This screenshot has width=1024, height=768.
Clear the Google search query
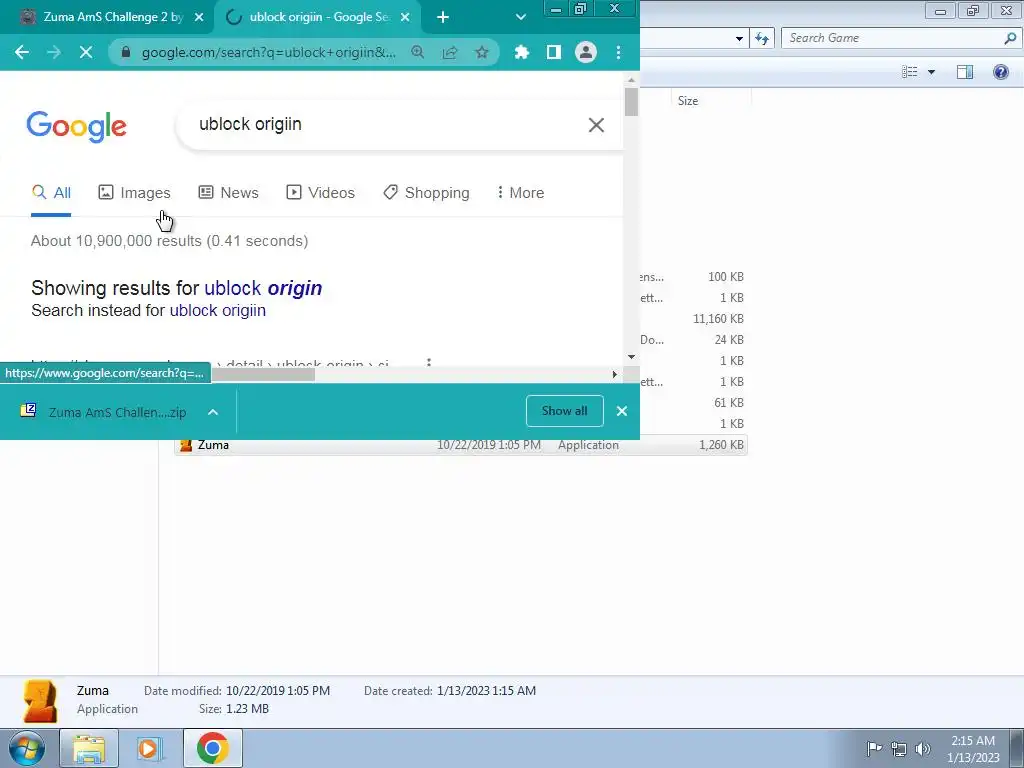tap(596, 125)
